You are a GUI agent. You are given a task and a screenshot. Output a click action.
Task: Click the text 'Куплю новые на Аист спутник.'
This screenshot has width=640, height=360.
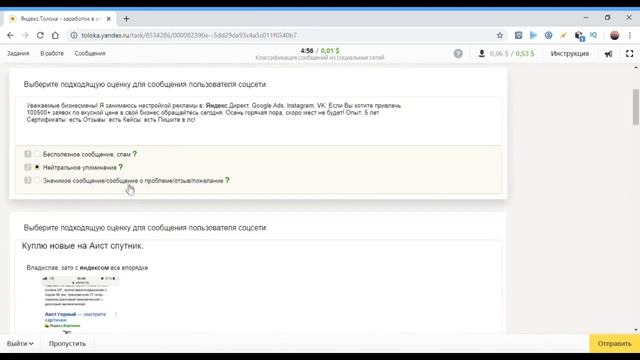[x=82, y=246]
